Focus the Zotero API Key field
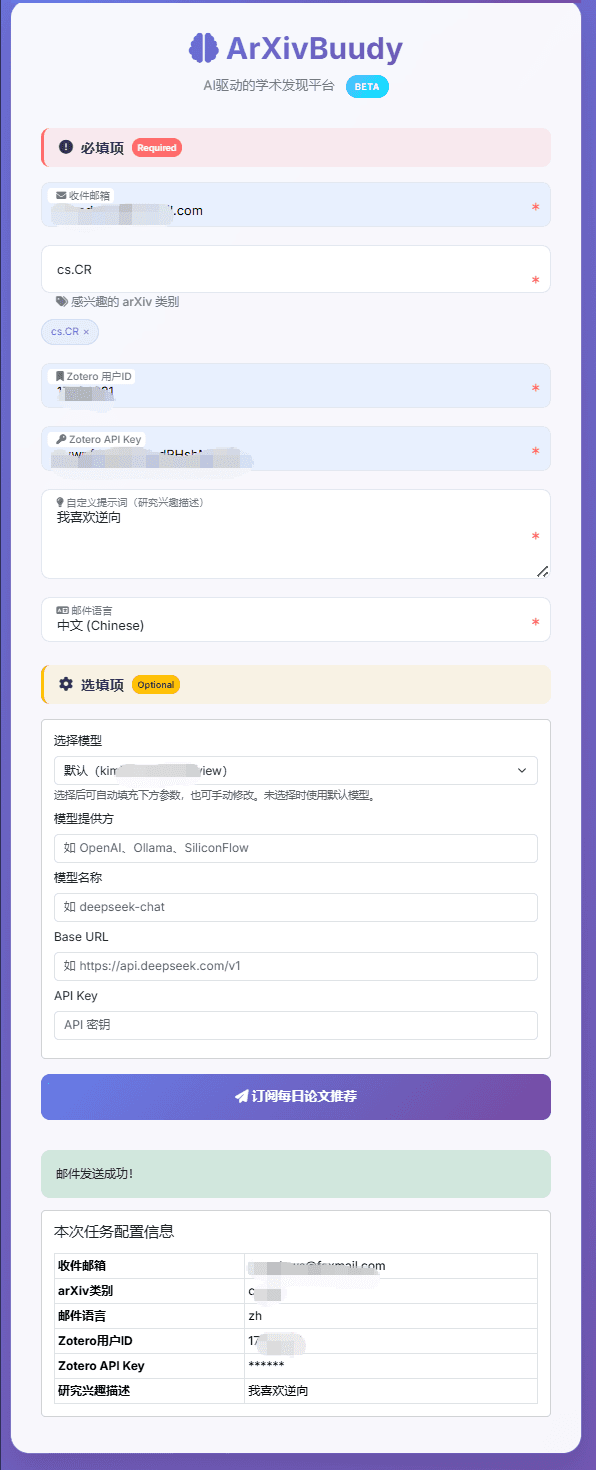 click(x=296, y=448)
